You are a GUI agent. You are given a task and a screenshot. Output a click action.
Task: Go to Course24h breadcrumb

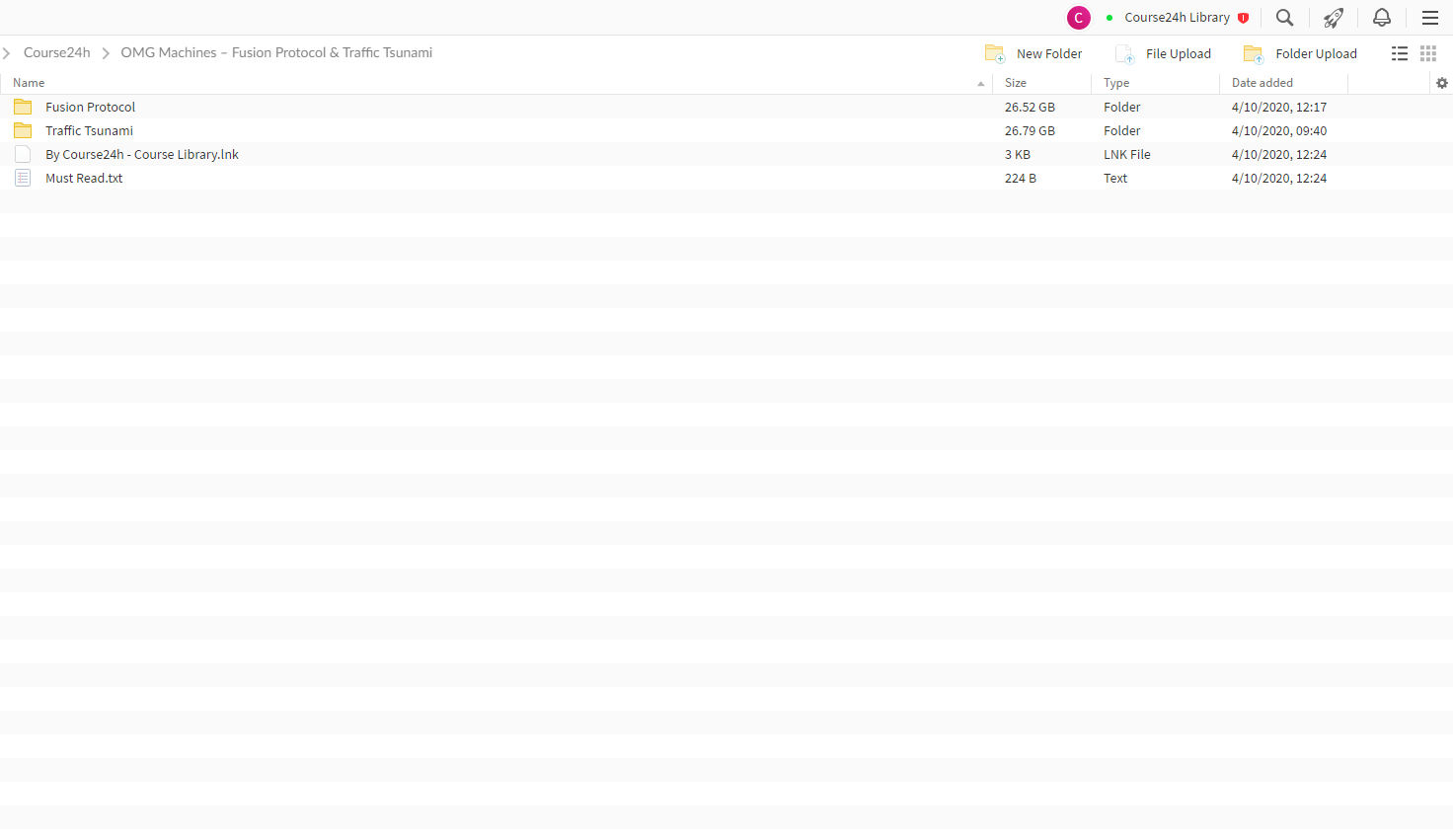click(x=57, y=52)
